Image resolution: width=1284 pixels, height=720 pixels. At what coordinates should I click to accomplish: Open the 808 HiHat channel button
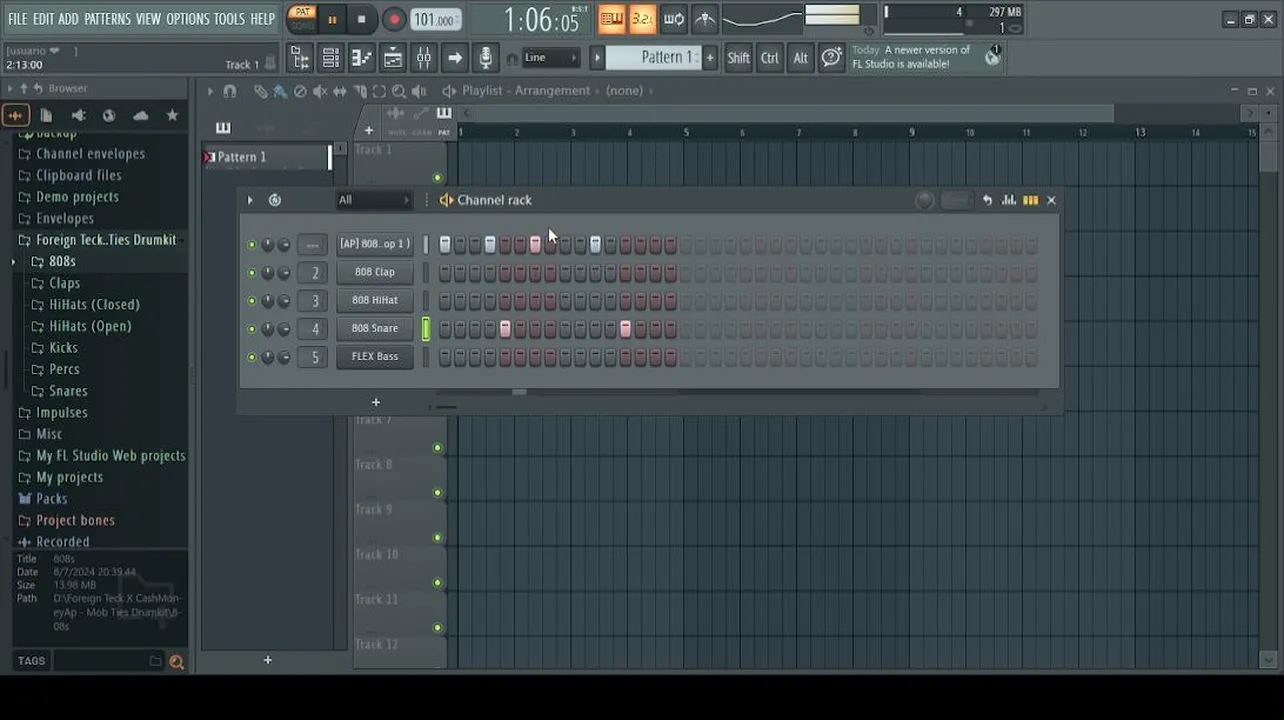point(375,300)
